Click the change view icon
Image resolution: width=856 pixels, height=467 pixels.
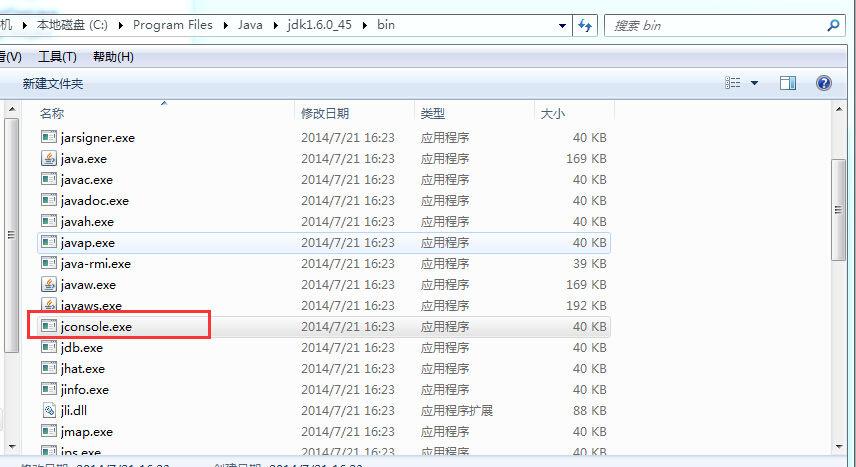[733, 83]
